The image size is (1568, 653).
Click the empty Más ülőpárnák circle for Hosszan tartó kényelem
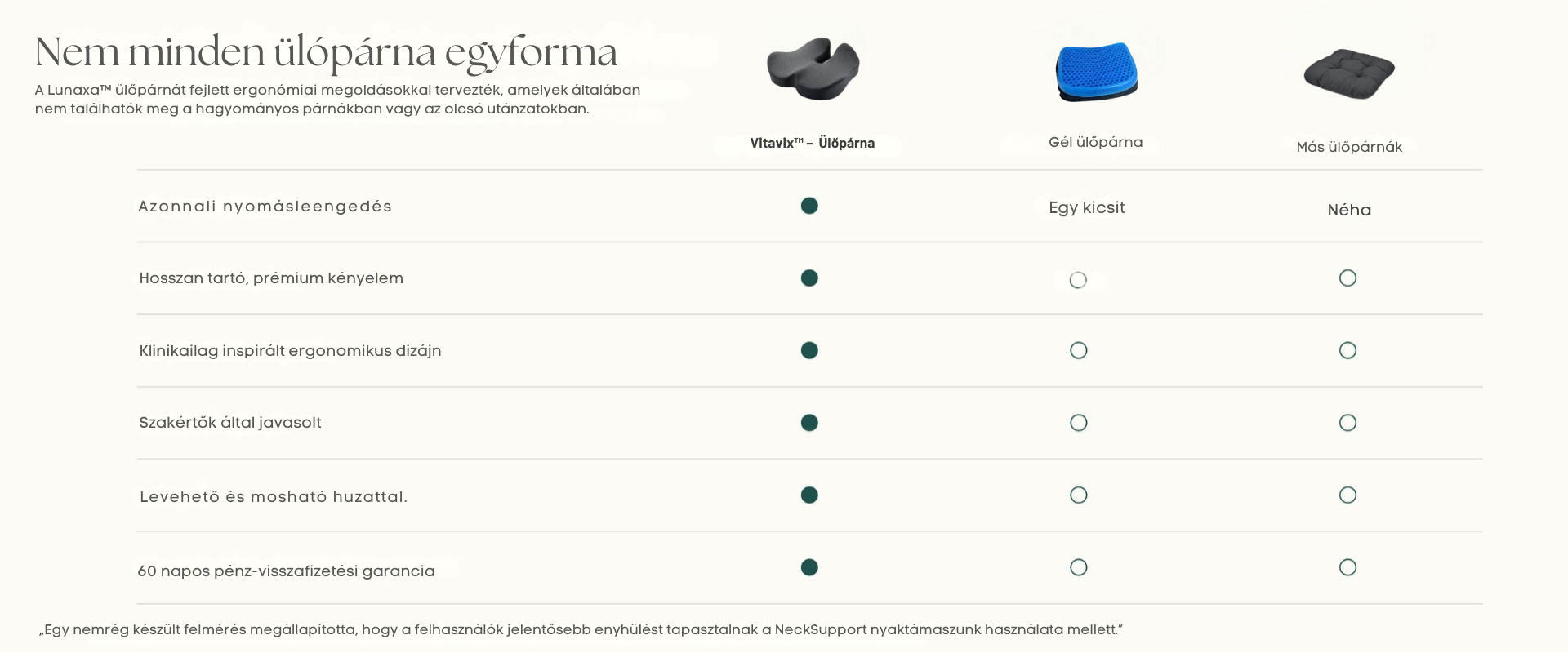pyautogui.click(x=1348, y=278)
